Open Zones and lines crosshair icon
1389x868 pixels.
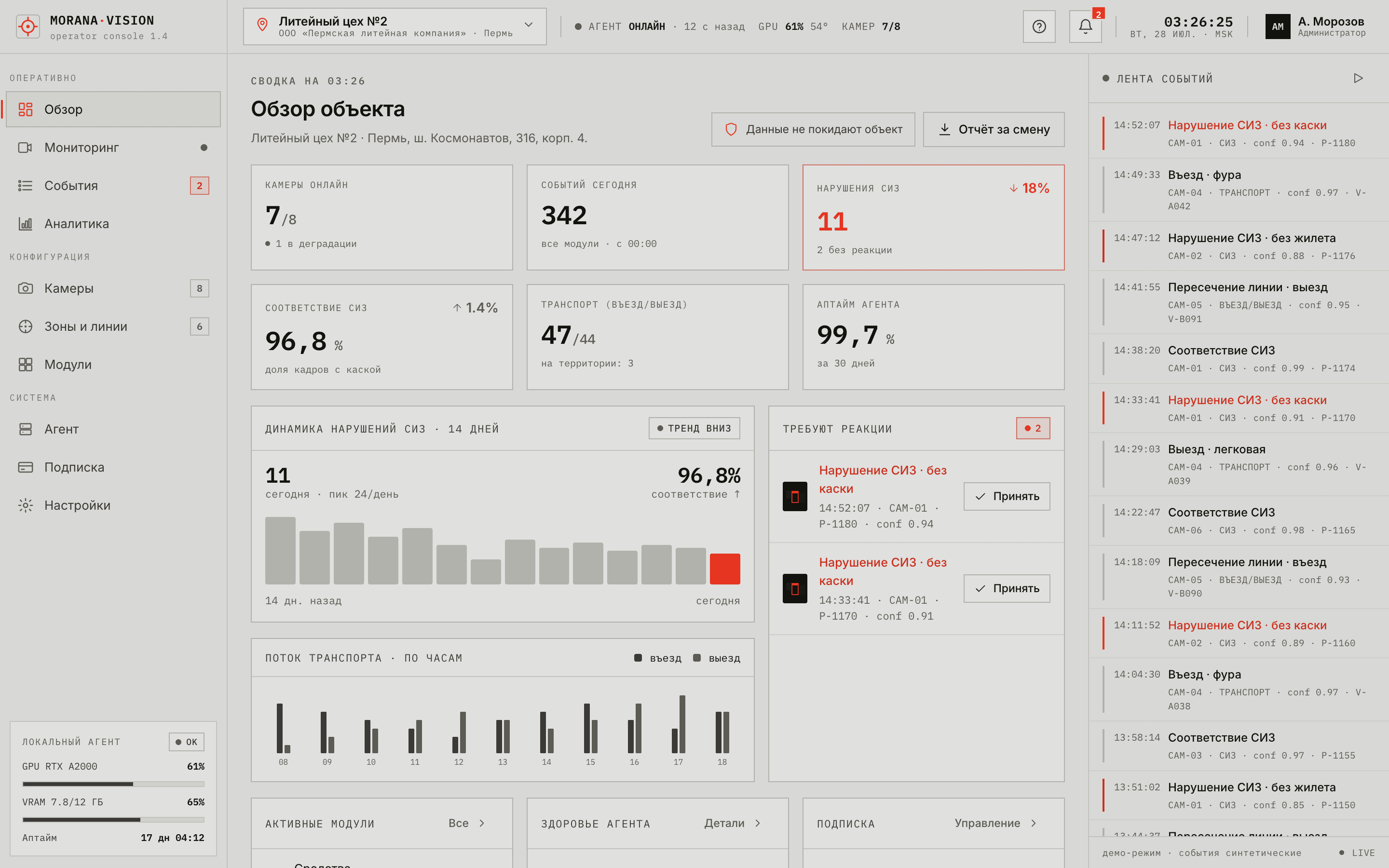(25, 326)
